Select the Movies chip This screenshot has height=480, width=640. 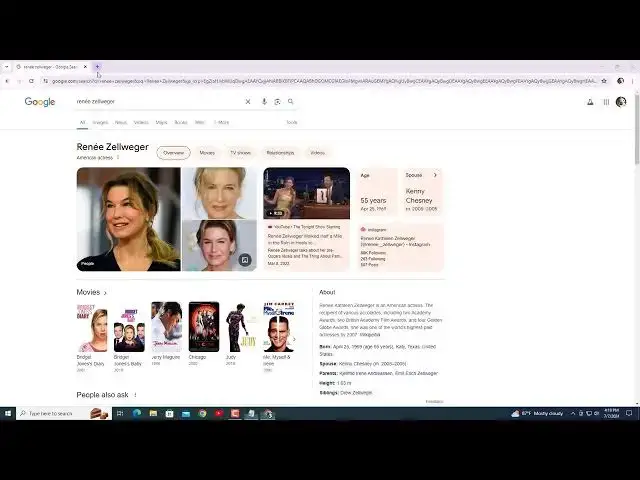[207, 153]
